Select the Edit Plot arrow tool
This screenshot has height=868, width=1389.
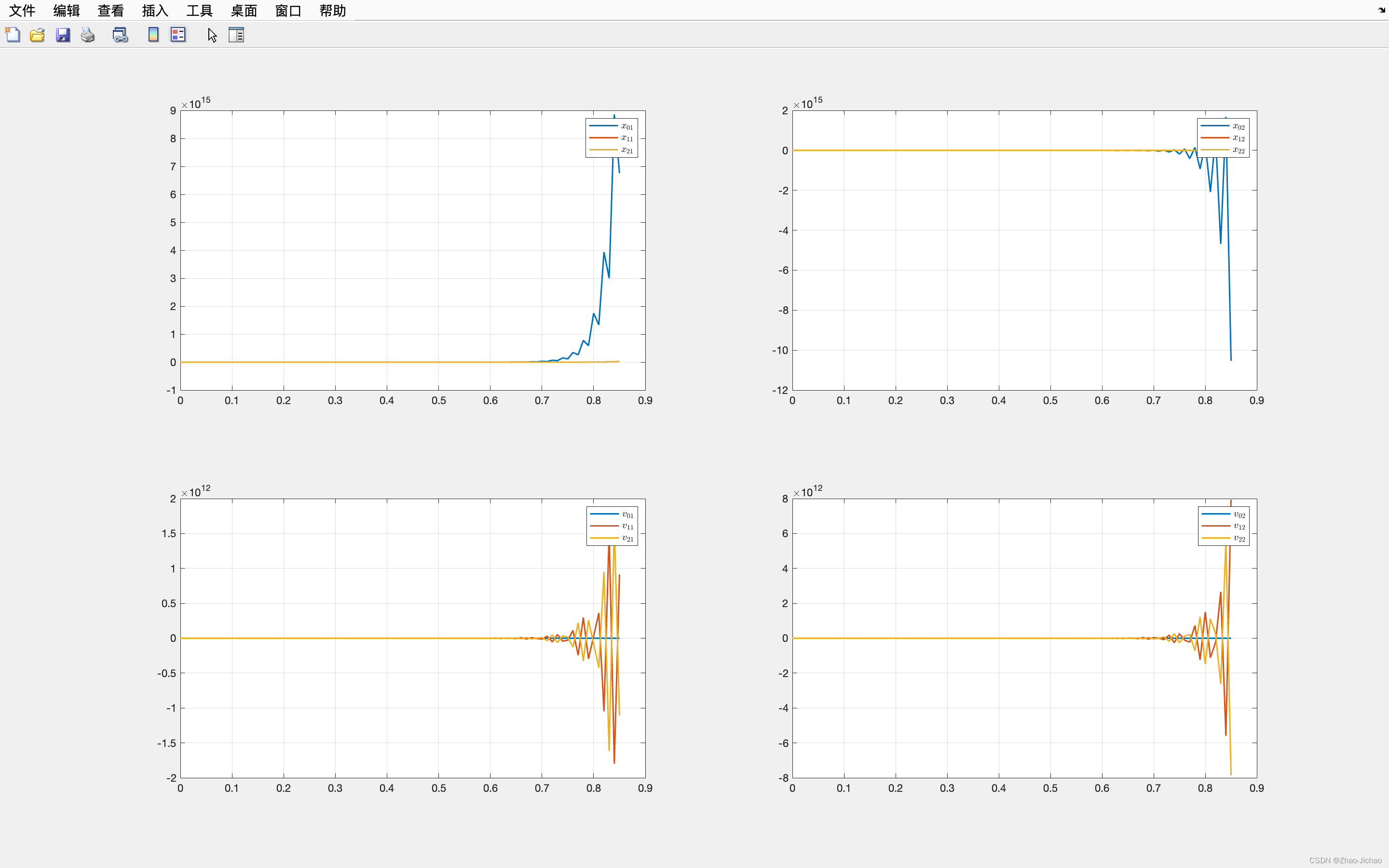click(212, 35)
